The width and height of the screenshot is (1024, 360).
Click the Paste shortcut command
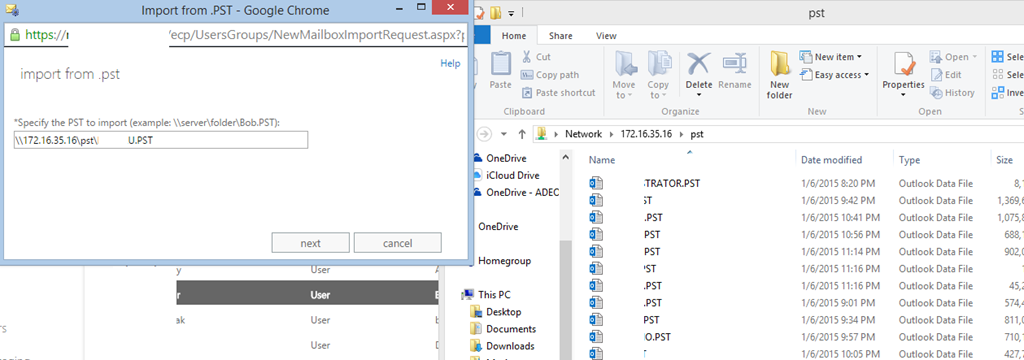coord(558,93)
